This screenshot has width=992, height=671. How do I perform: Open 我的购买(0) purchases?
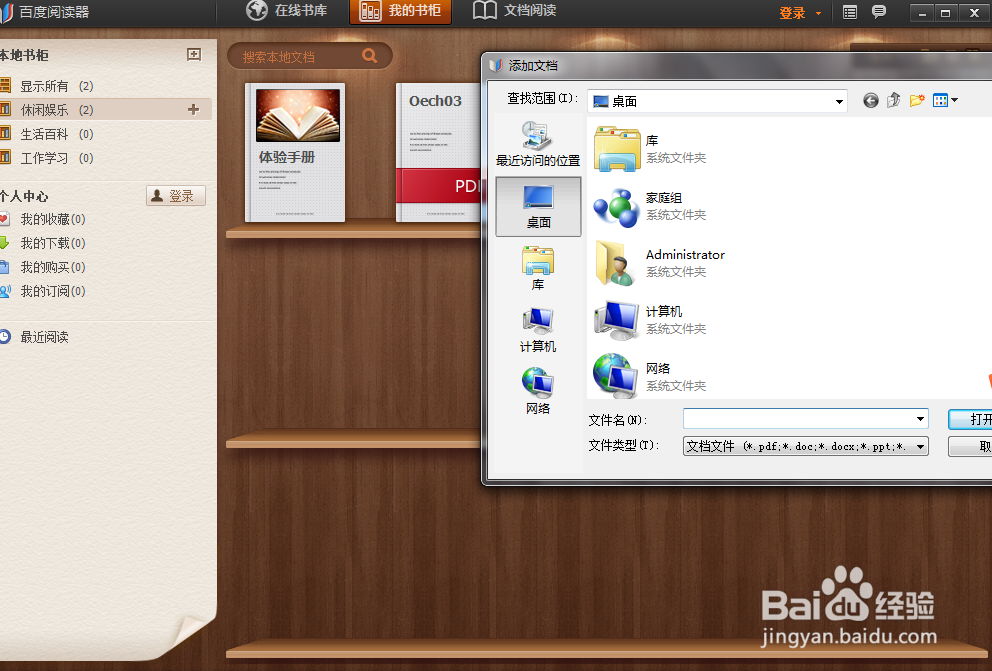(53, 268)
